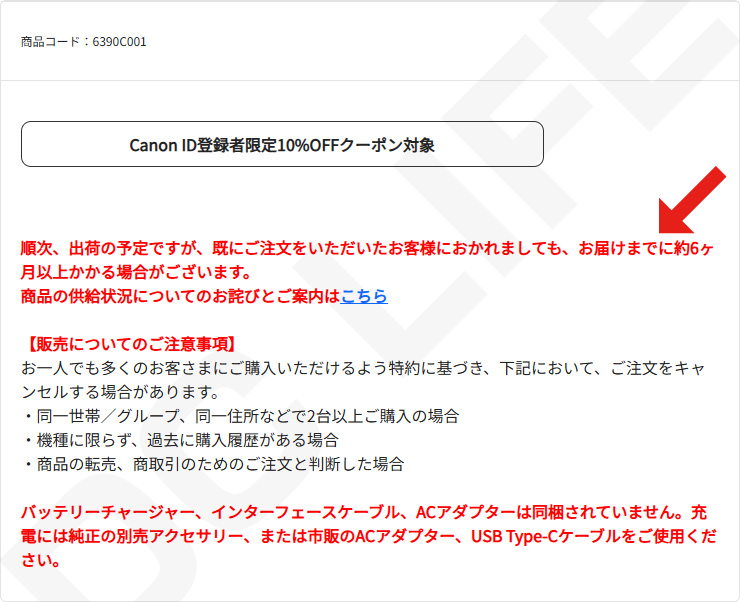Click the line mentioning USB Type-Cケーブル
The height and width of the screenshot is (602, 740).
point(369,536)
